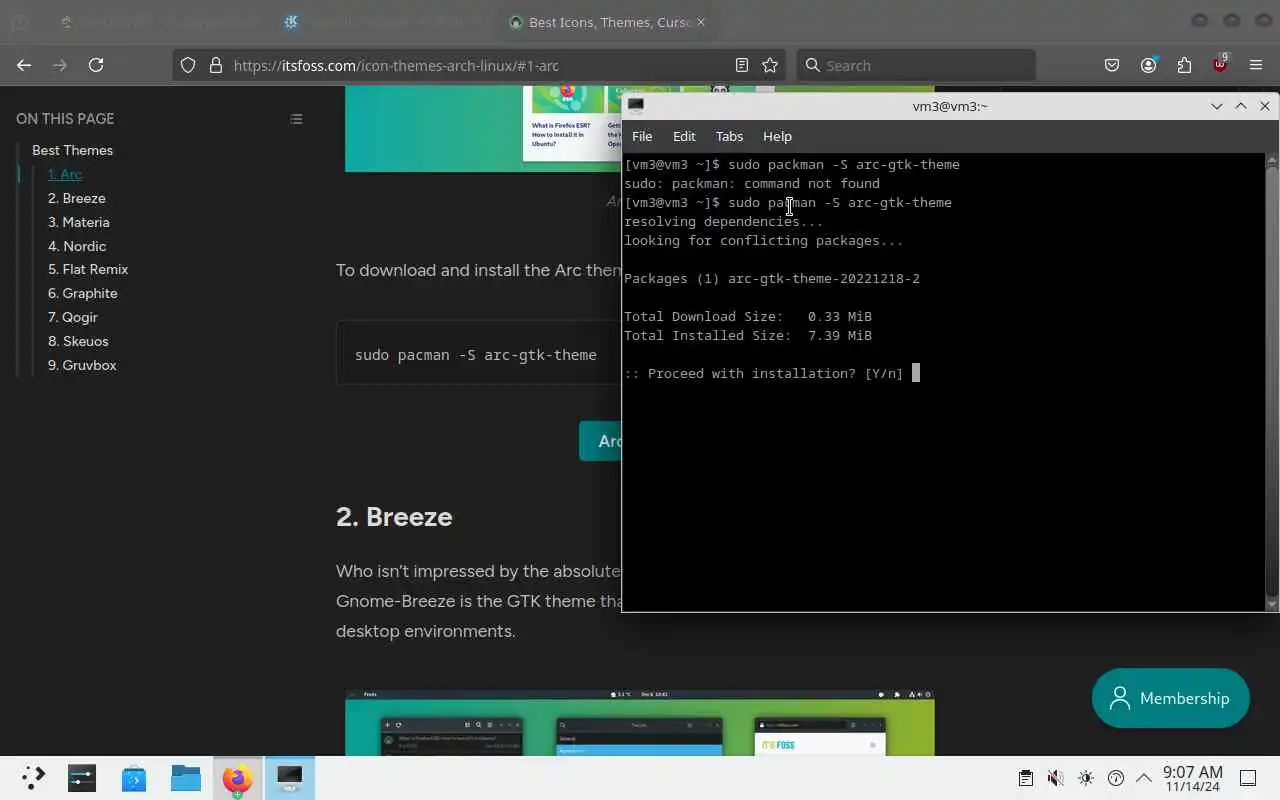Open KDE application launcher
Viewport: 1280px width, 800px height.
click(33, 778)
